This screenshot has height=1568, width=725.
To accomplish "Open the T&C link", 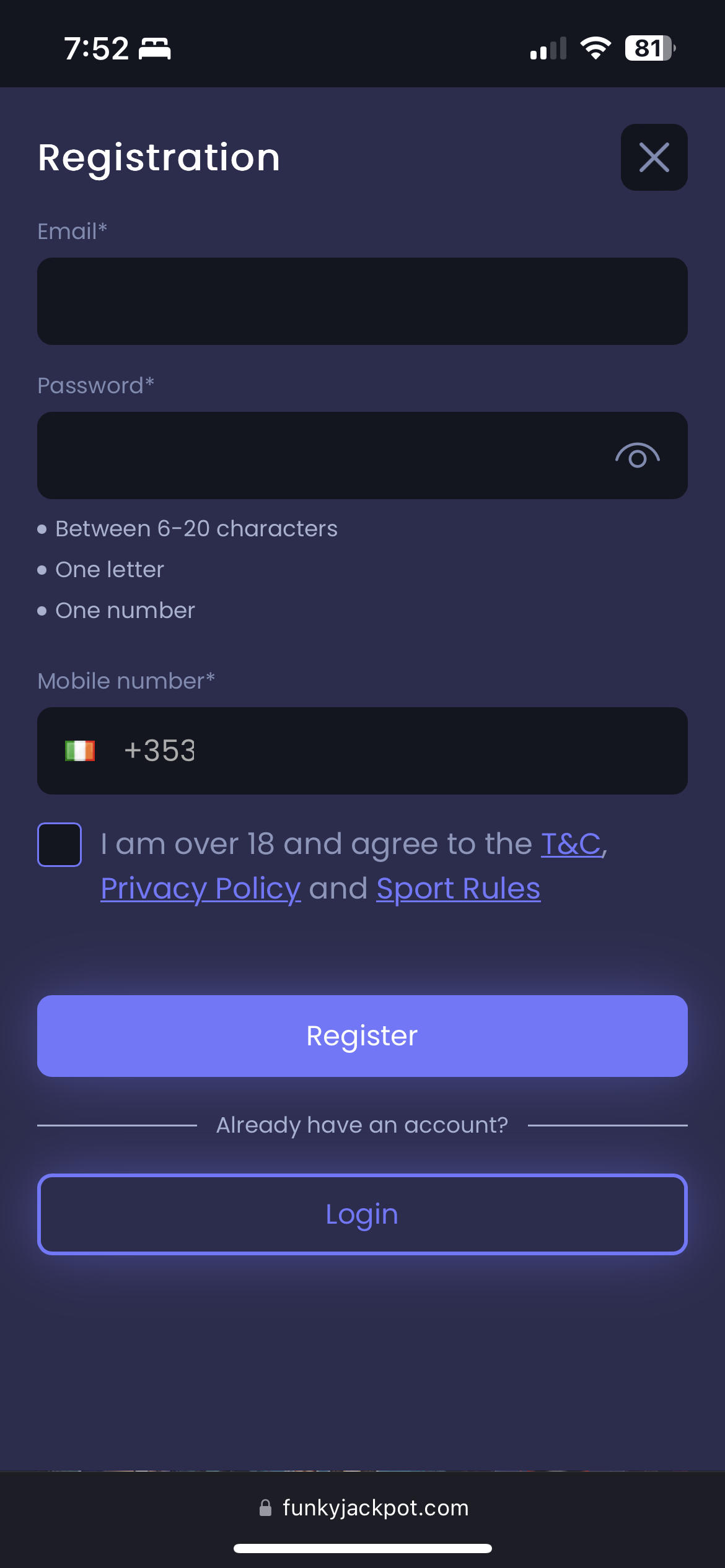I will (x=571, y=844).
